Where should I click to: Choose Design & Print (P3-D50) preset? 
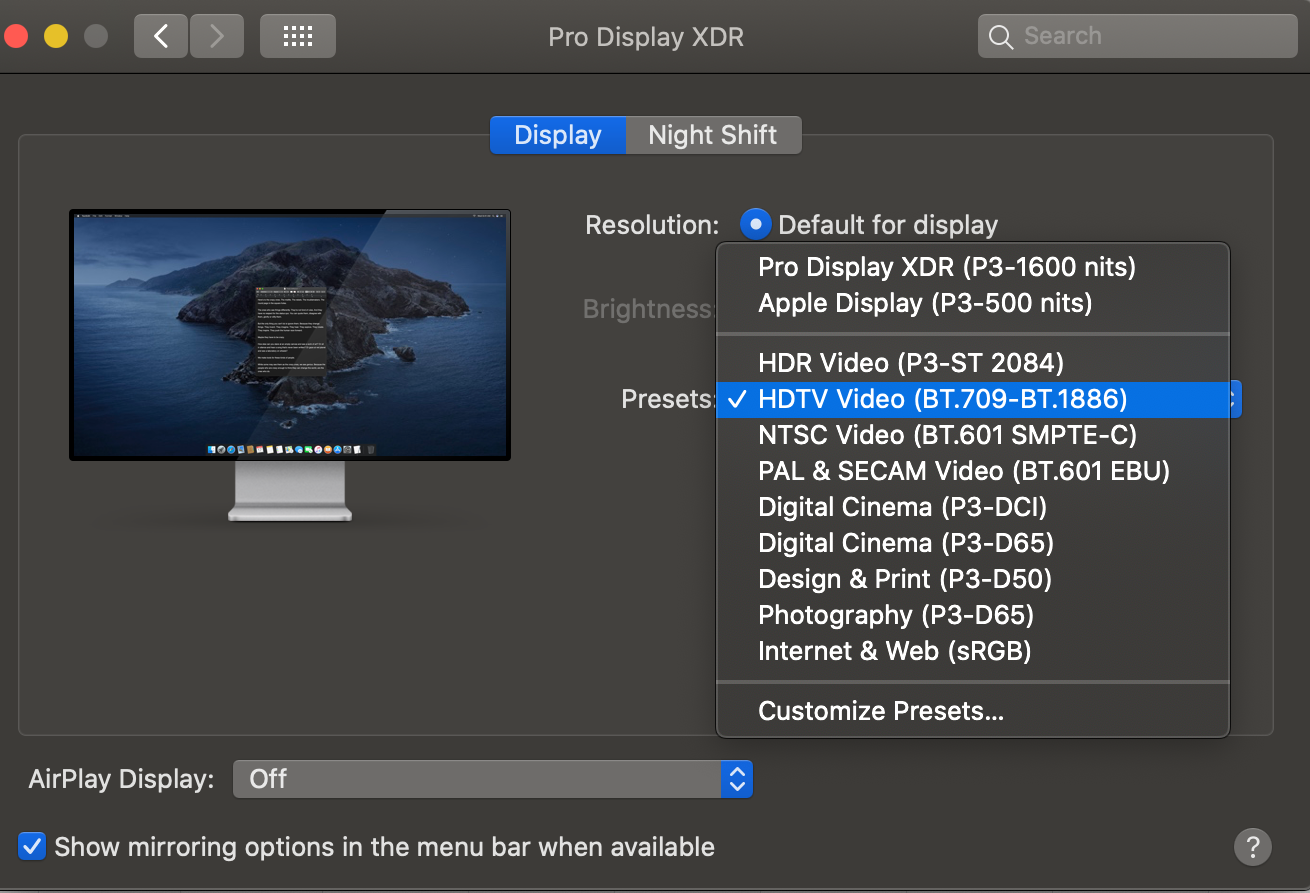[x=973, y=579]
